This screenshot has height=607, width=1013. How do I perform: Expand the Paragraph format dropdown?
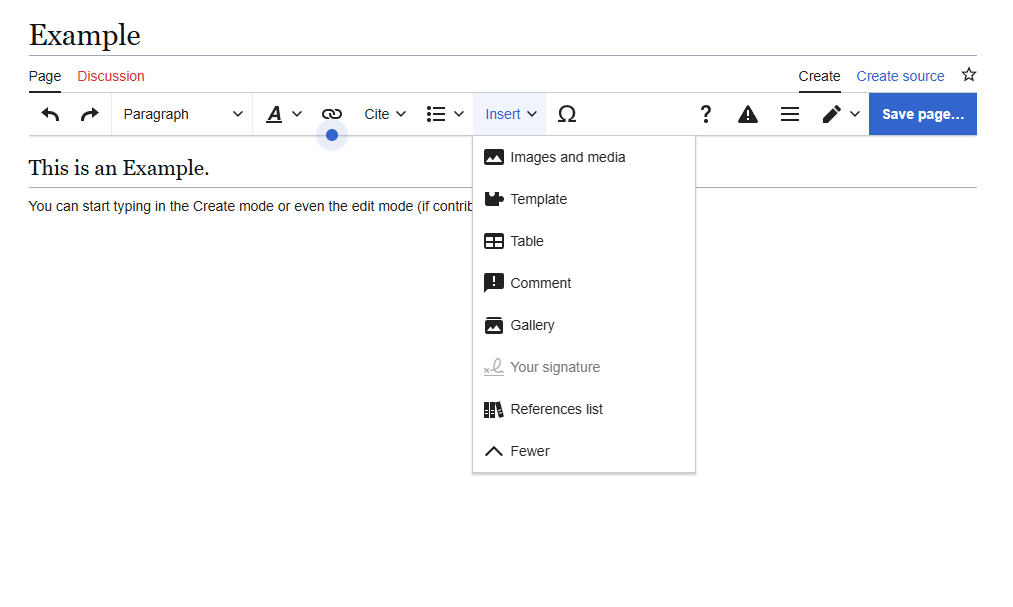[x=182, y=114]
